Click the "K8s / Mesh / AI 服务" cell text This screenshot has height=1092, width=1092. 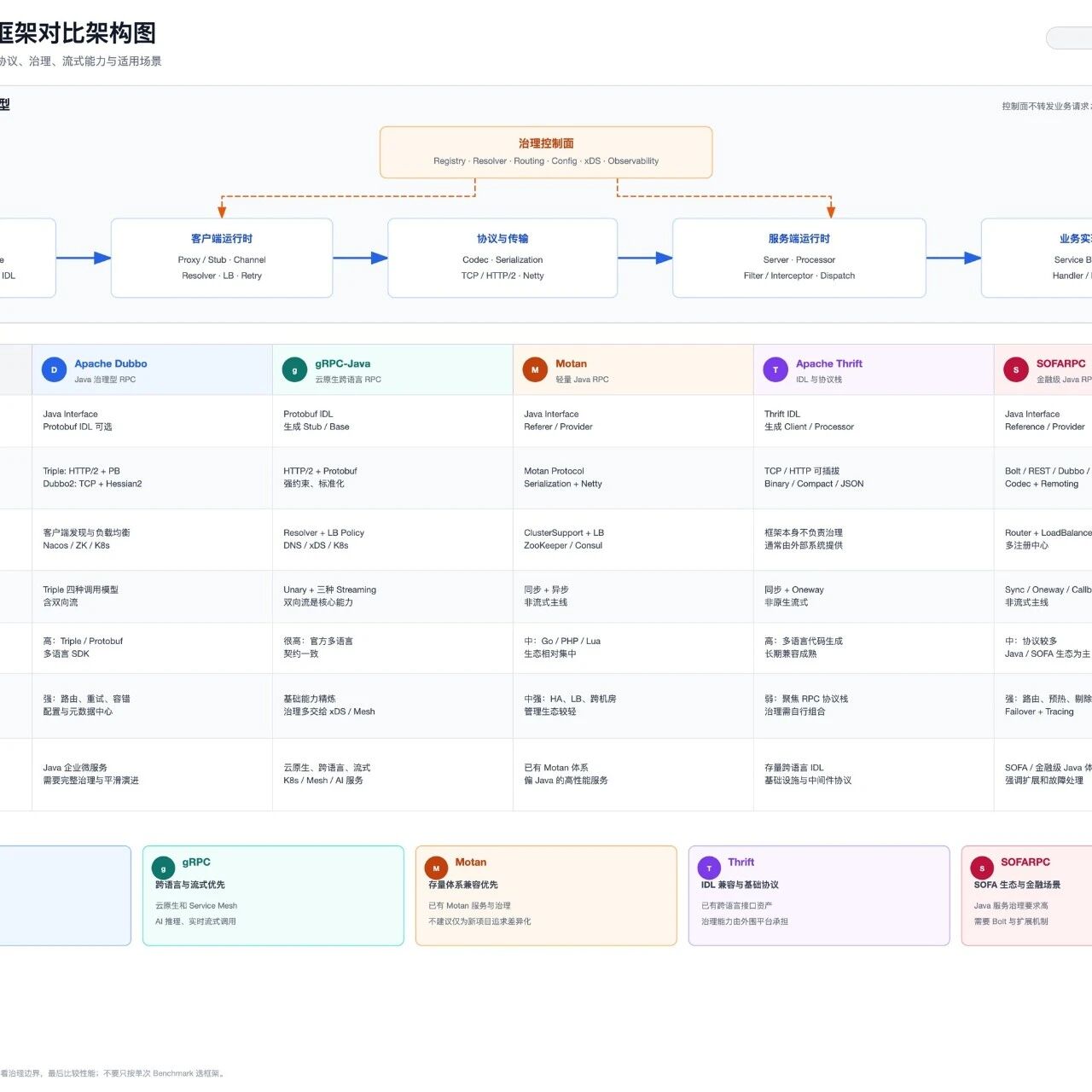323,781
